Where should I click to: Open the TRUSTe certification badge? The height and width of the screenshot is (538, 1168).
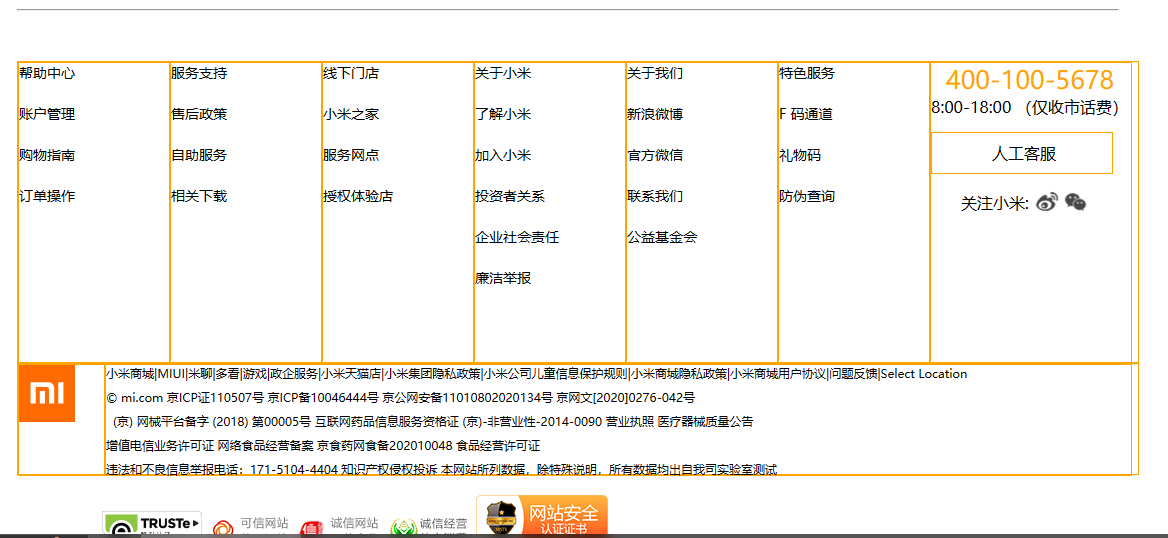(x=151, y=524)
